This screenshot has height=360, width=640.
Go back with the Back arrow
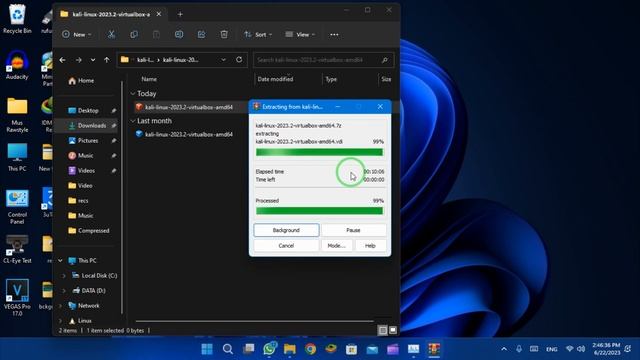tap(62, 60)
